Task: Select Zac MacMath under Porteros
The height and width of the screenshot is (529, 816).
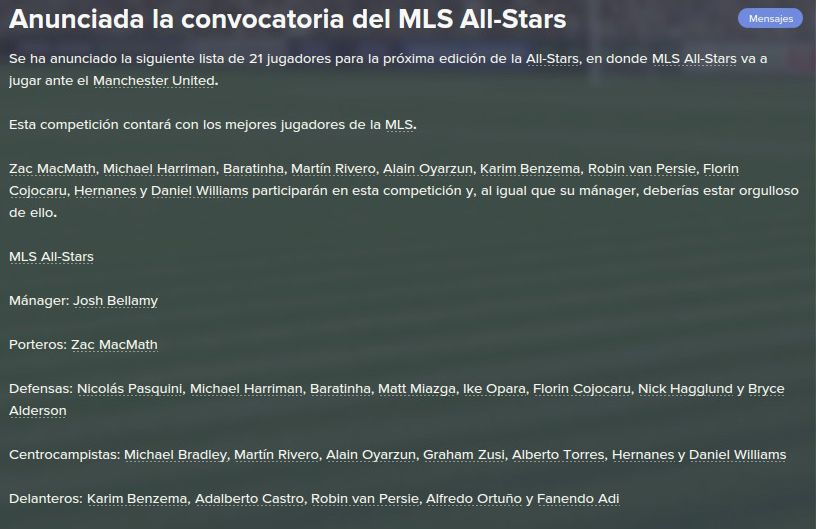Action: click(x=114, y=345)
